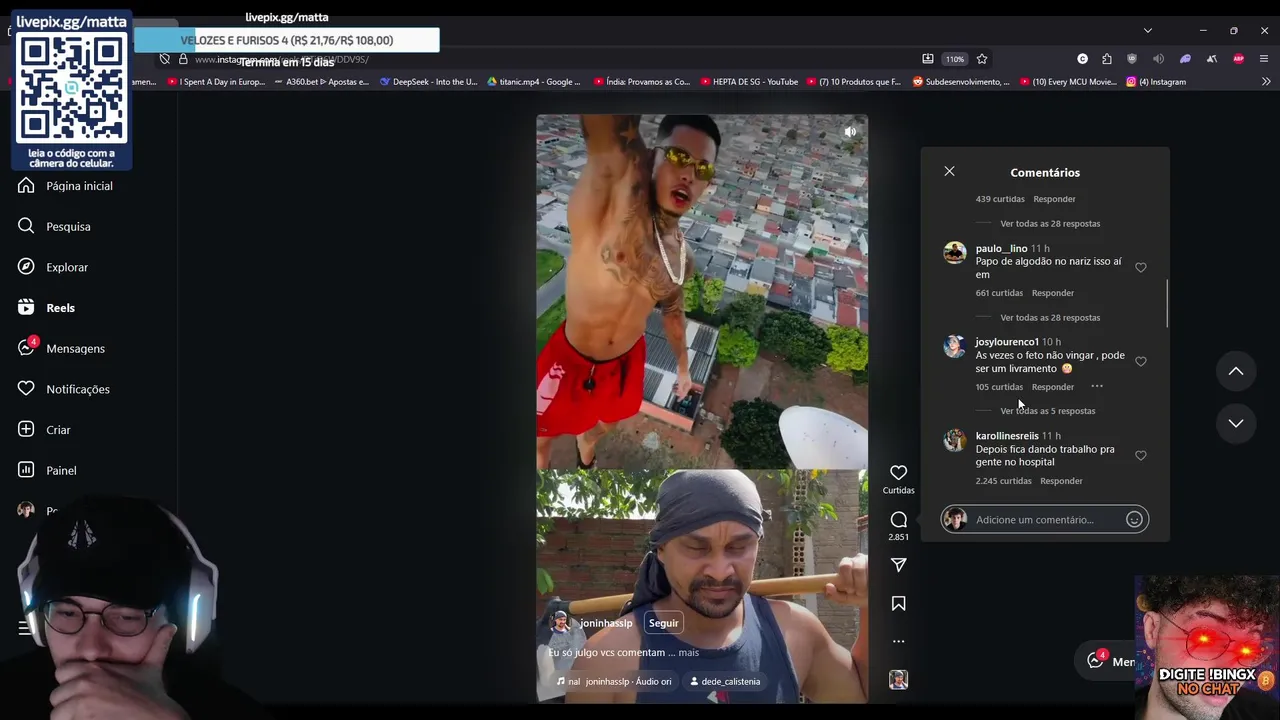Click the site lock icon in address bar
This screenshot has width=1280, height=720.
tap(183, 59)
